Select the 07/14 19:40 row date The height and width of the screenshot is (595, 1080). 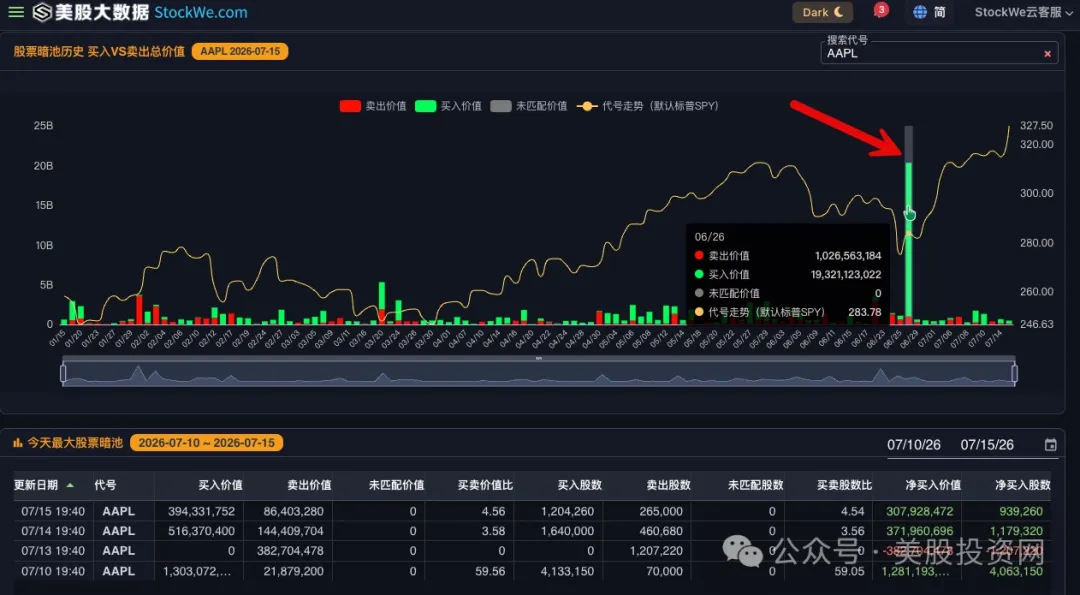53,531
